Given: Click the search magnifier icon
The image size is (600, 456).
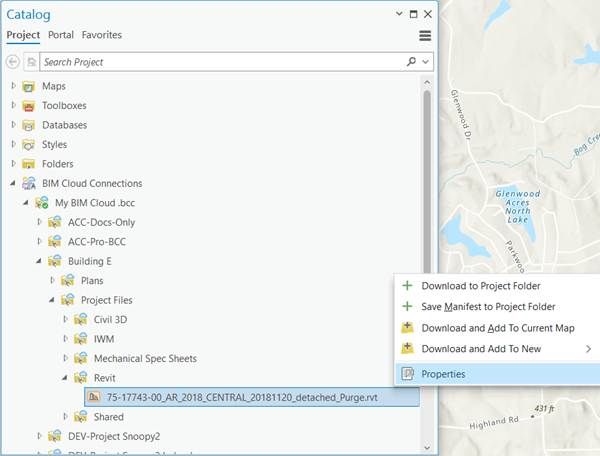Looking at the screenshot, I should coord(411,62).
